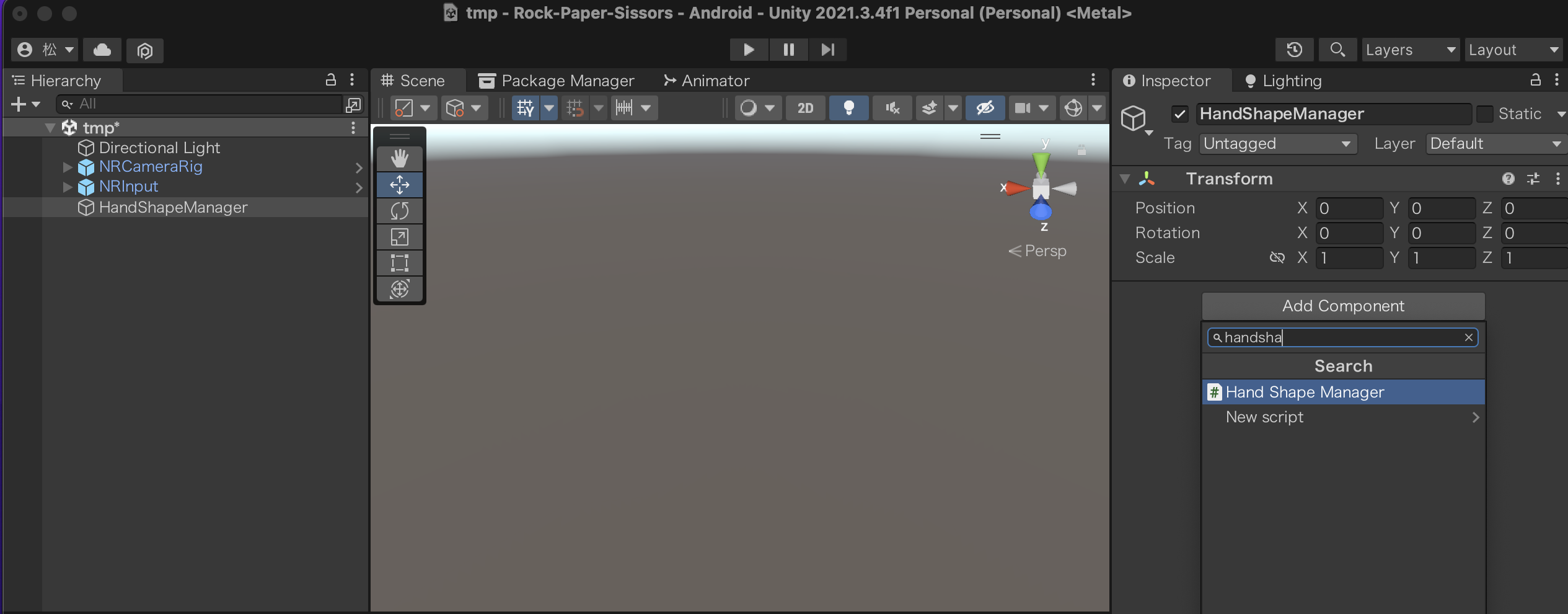Toggle 2D view mode
The image size is (1568, 614).
[x=805, y=108]
